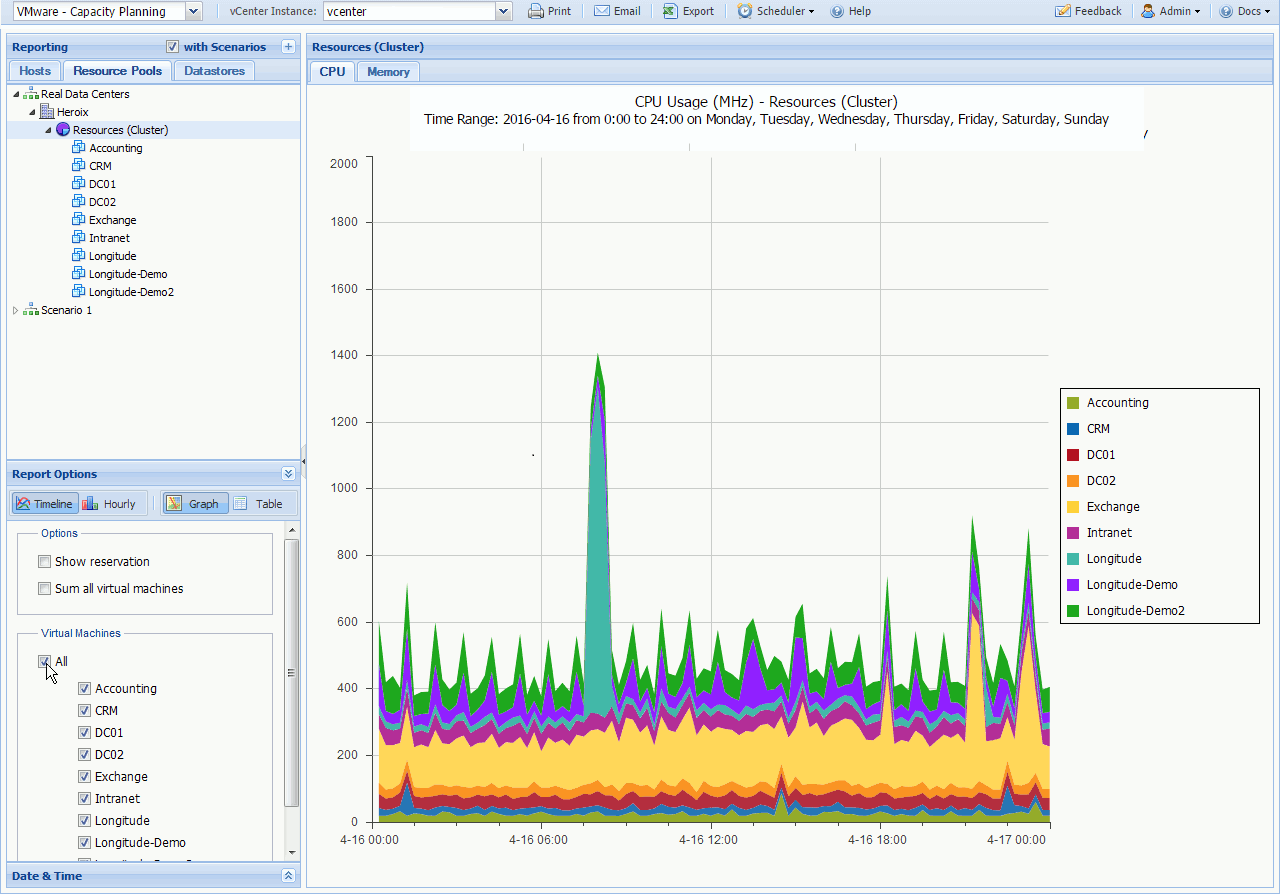The height and width of the screenshot is (894, 1280).
Task: Switch to the Datastores tab
Action: pos(214,71)
